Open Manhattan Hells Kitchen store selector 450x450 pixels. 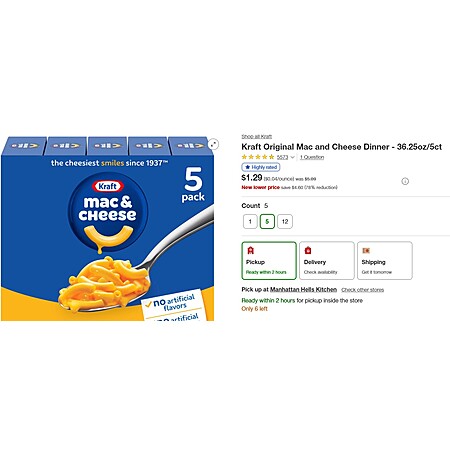tap(303, 289)
